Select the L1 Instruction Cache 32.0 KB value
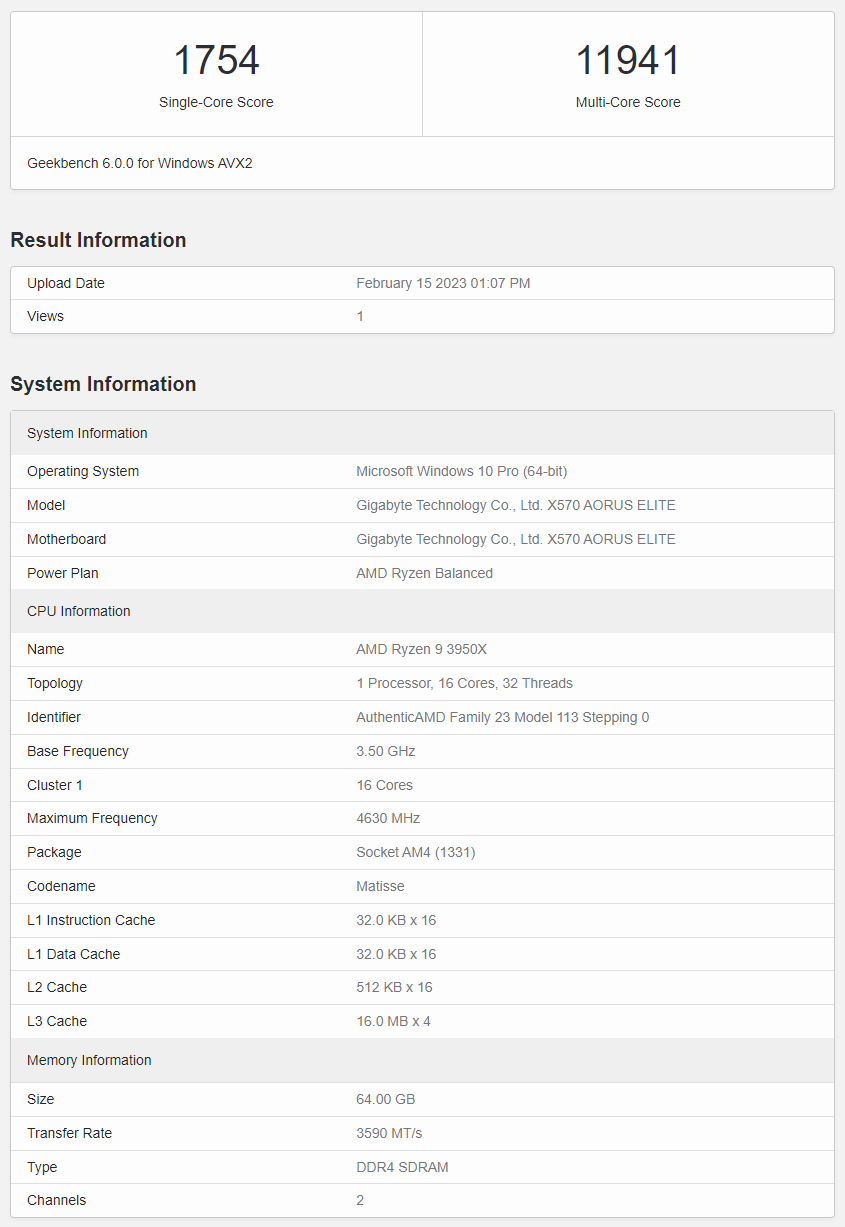The image size is (845, 1227). [x=396, y=920]
